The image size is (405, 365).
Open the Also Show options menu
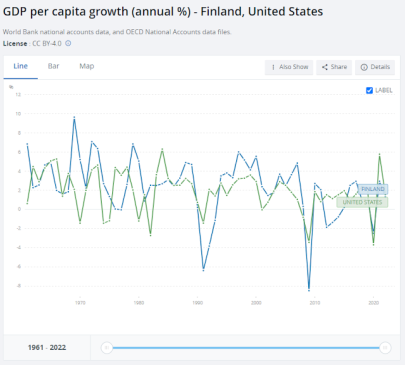click(289, 67)
